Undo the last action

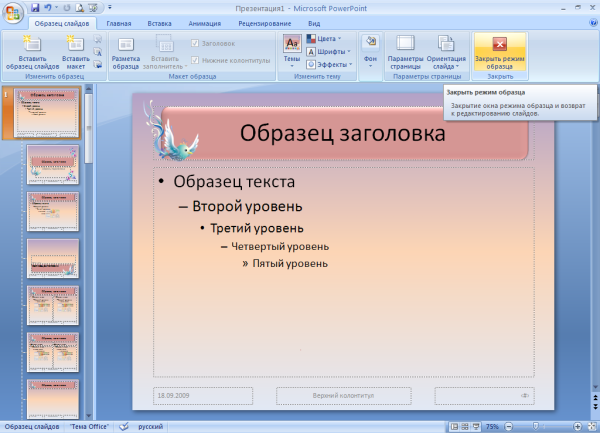tap(48, 8)
